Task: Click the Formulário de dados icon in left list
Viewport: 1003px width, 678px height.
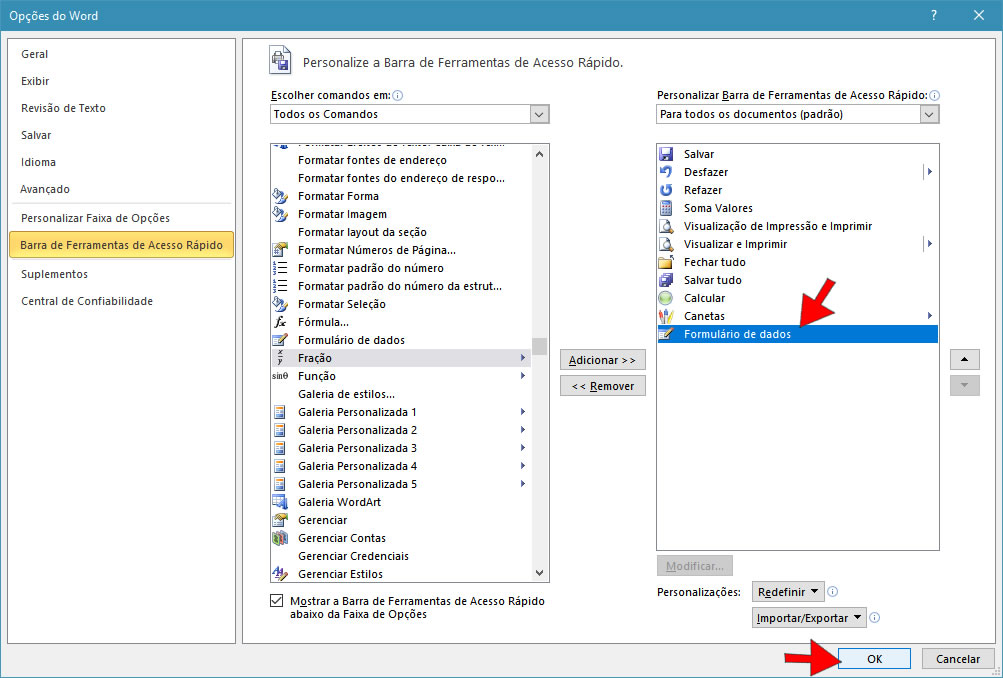Action: point(280,340)
